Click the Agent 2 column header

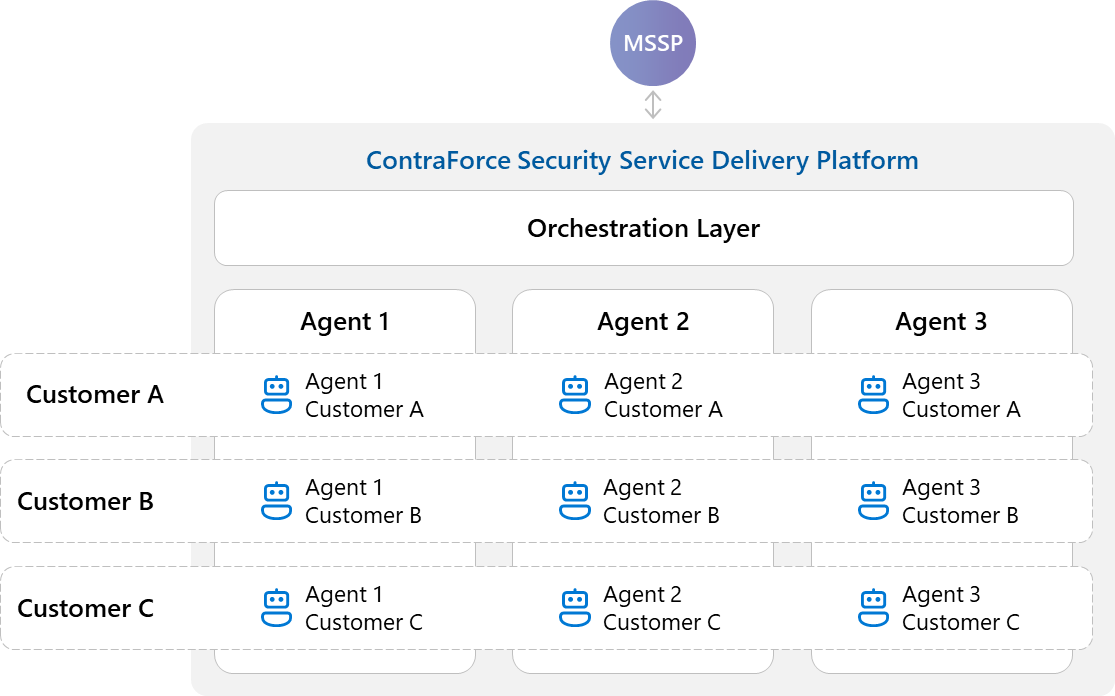(643, 321)
